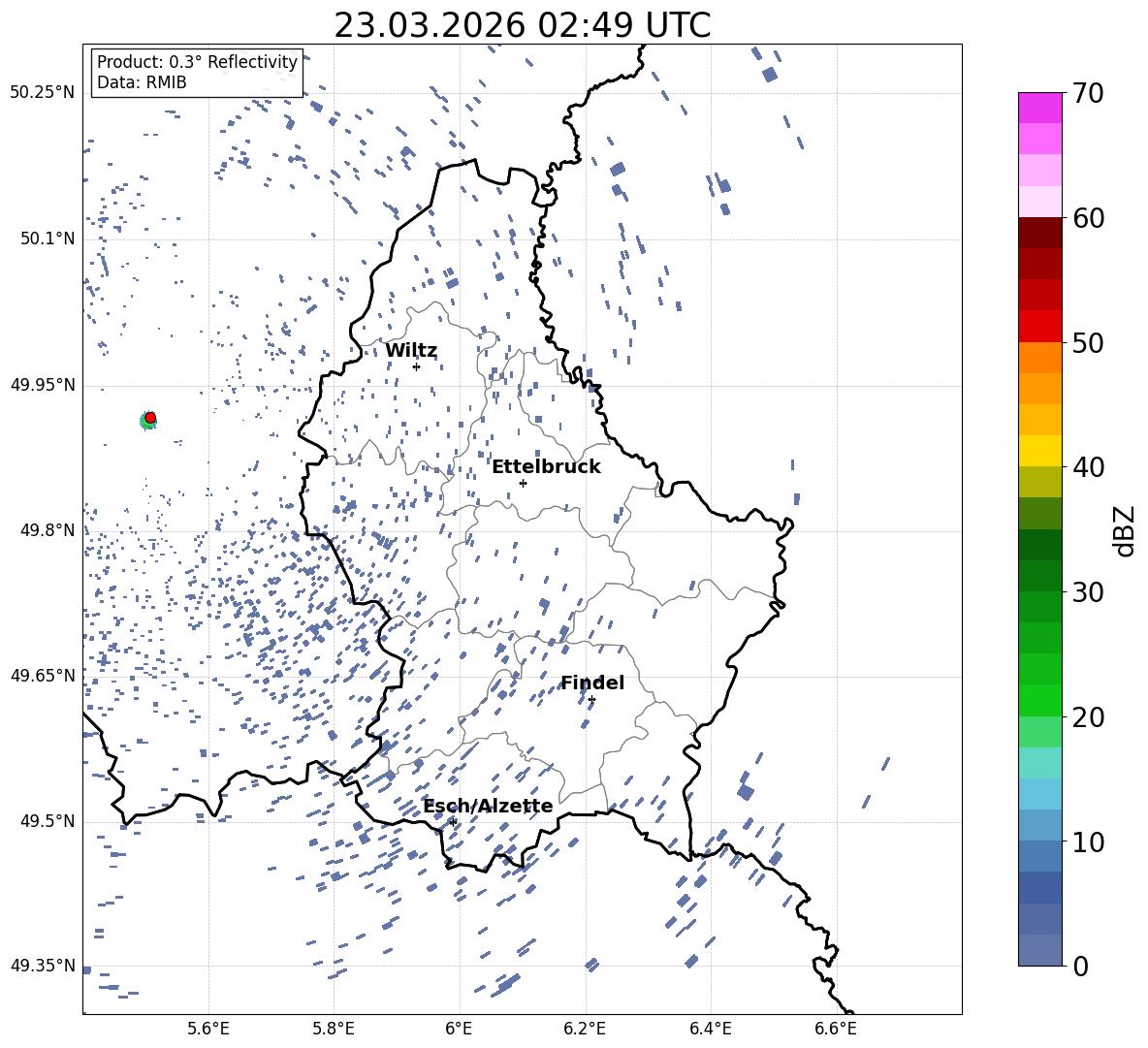Image resolution: width=1148 pixels, height=1048 pixels.
Task: Click the 49.65°N latitude label
Action: tap(43, 676)
